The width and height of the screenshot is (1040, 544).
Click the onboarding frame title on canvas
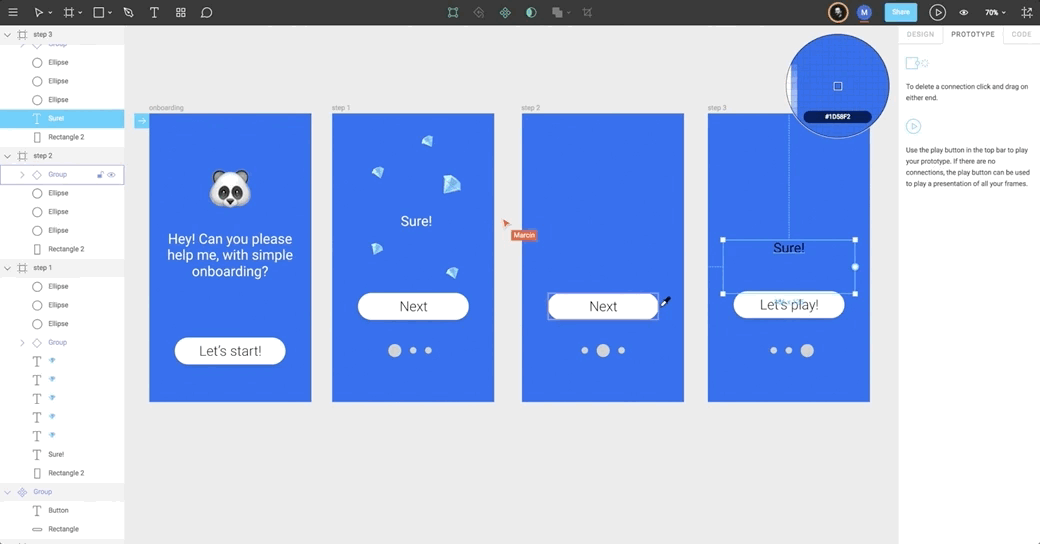tap(166, 107)
